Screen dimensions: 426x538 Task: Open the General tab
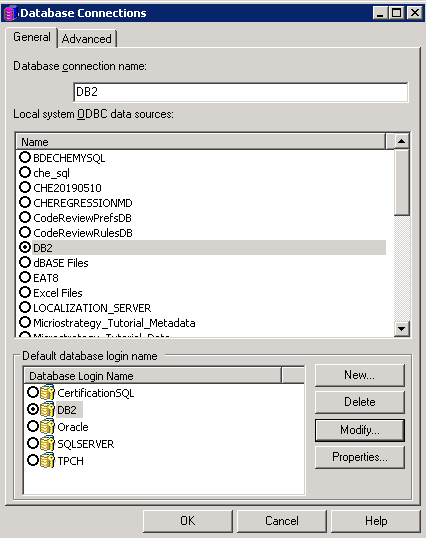(32, 37)
